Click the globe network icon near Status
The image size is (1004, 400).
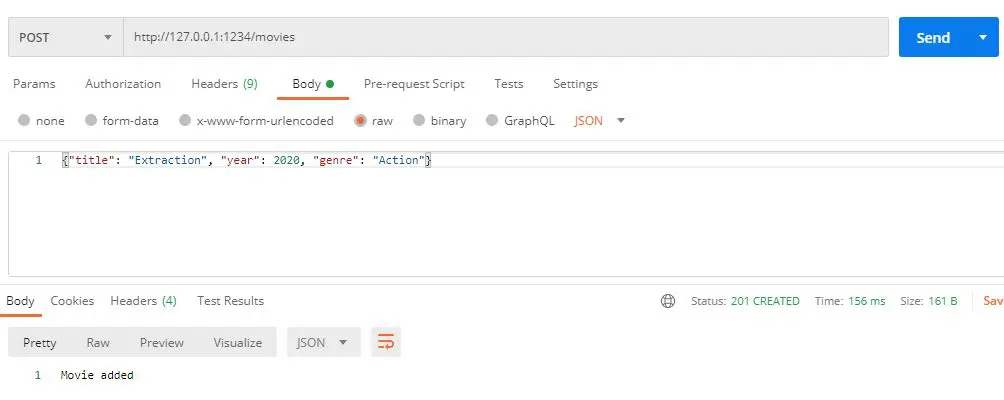(x=668, y=301)
